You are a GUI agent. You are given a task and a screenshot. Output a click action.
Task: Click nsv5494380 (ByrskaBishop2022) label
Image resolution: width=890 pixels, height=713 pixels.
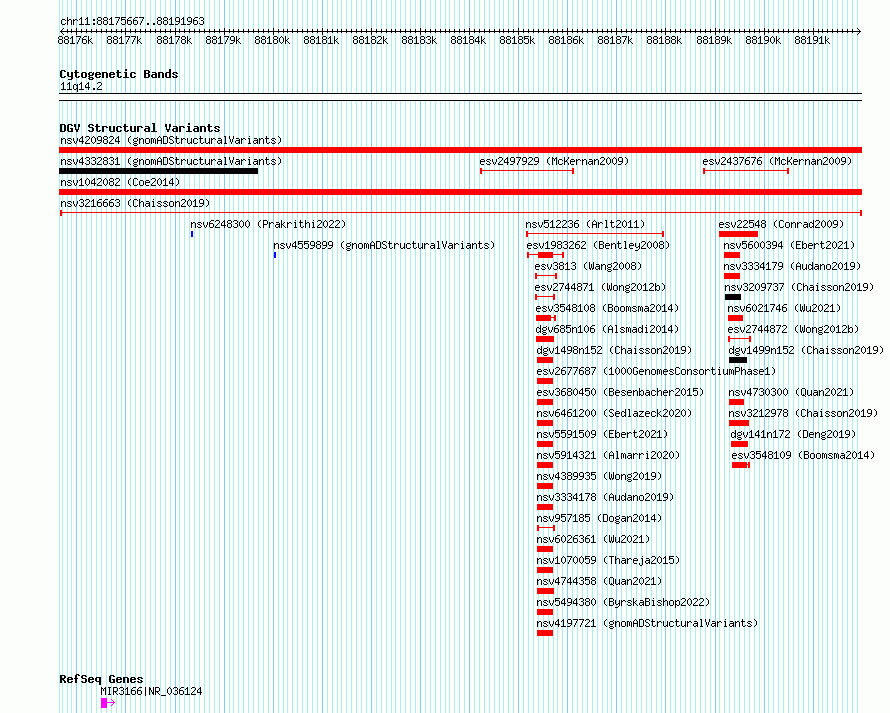point(623,602)
